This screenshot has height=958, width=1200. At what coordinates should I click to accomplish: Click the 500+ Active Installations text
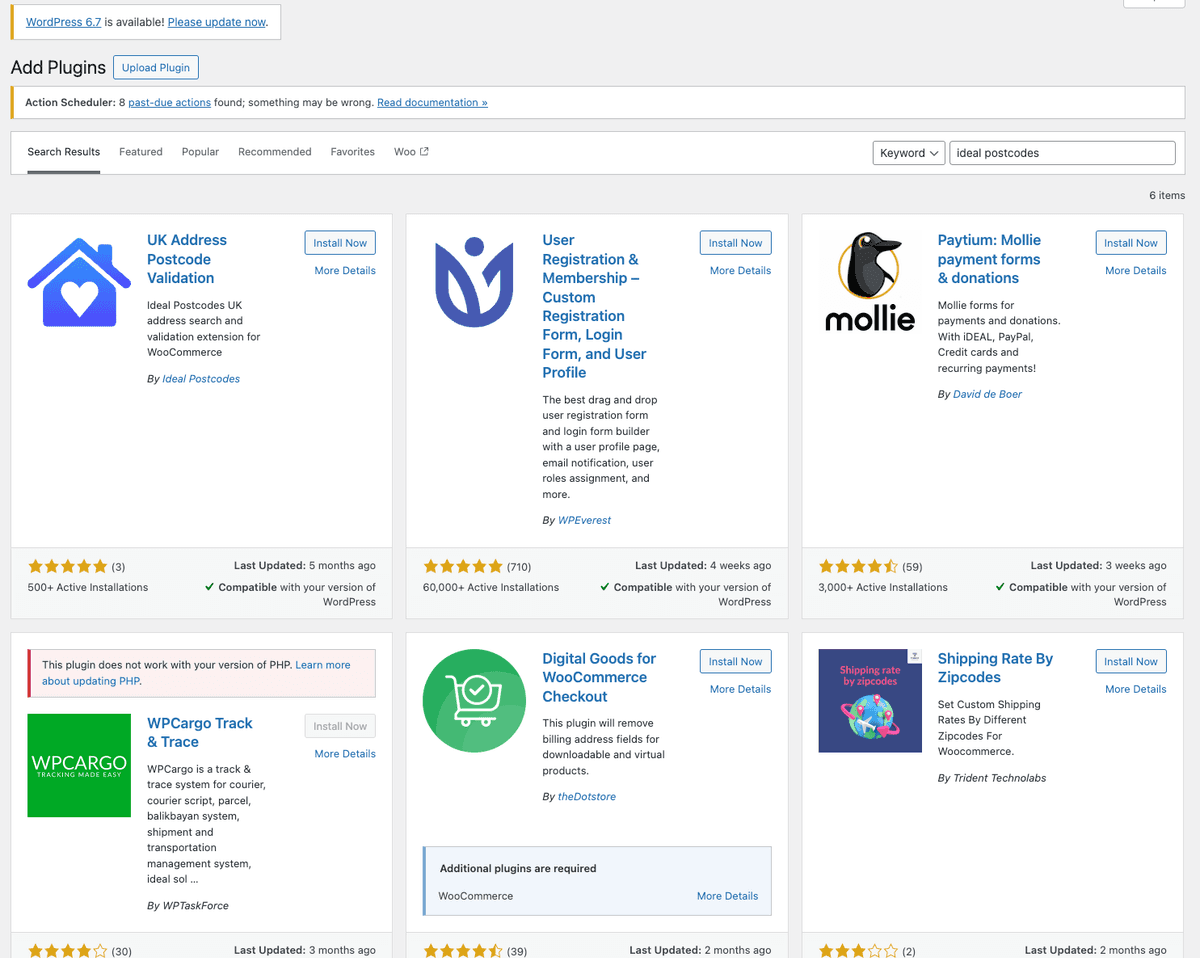point(88,588)
